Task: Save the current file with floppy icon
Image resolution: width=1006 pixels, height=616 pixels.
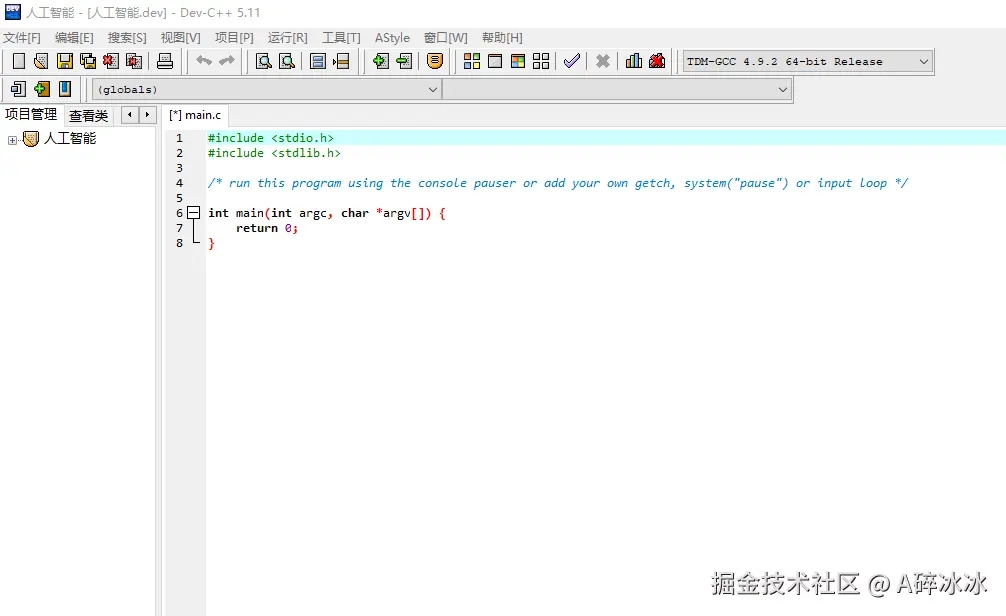Action: coord(64,61)
